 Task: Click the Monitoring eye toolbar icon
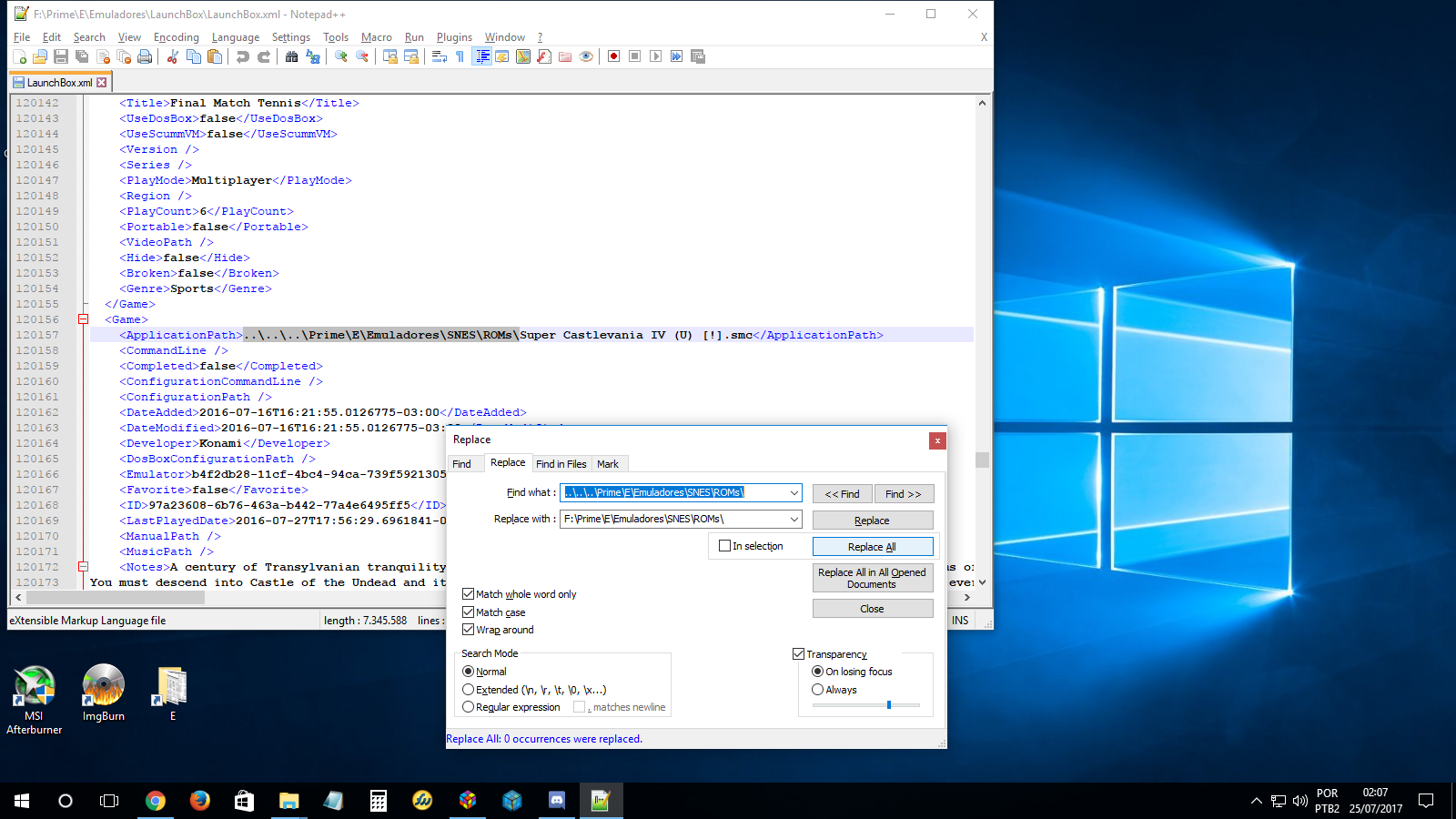click(x=587, y=56)
